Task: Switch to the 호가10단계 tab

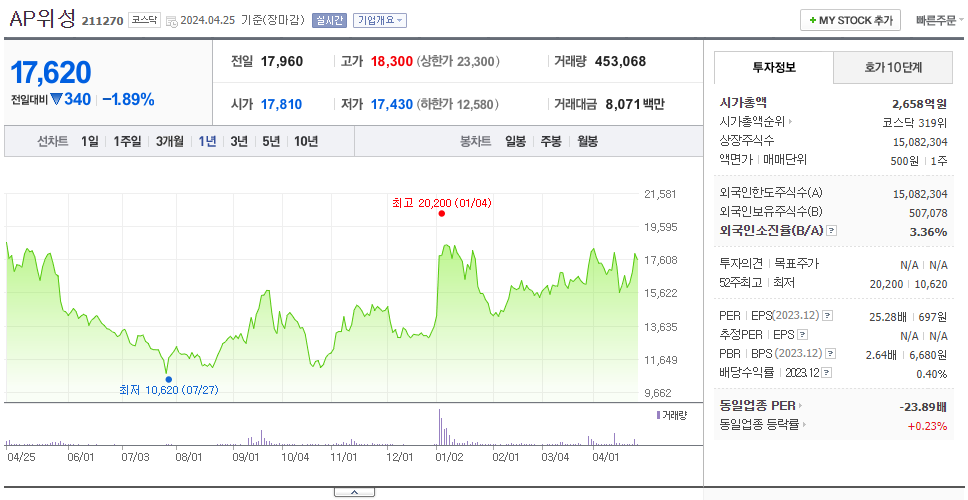Action: (x=893, y=68)
